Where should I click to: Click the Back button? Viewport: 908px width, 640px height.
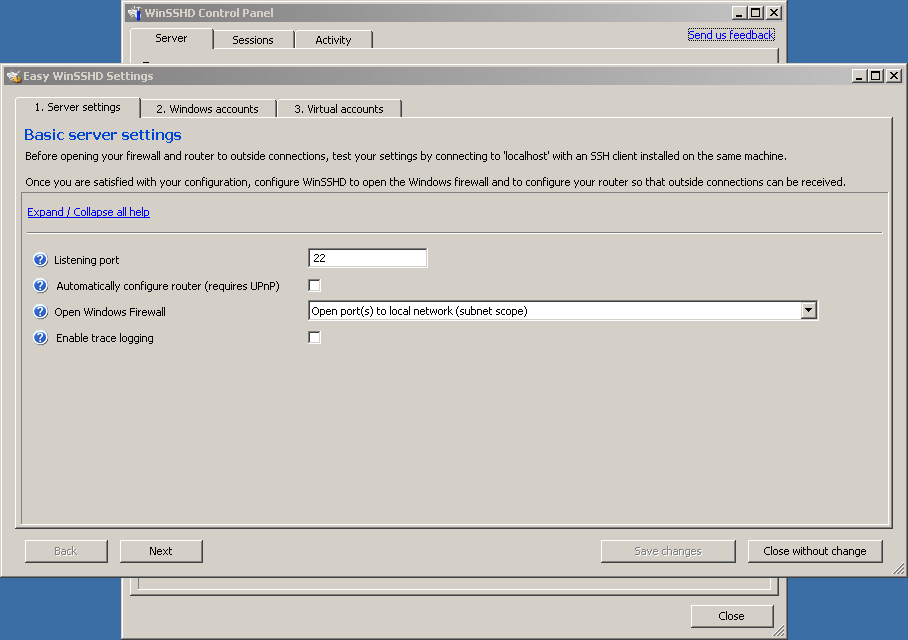pyautogui.click(x=65, y=550)
